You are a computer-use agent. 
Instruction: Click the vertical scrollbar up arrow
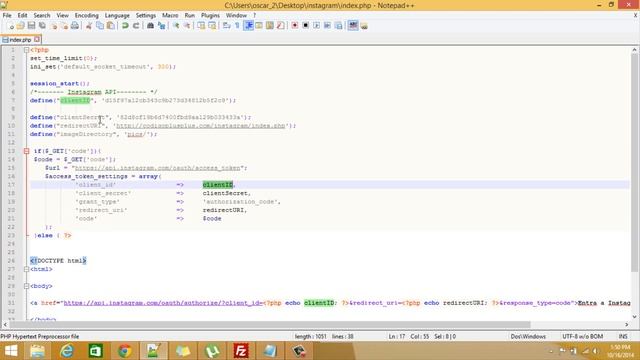[x=634, y=50]
